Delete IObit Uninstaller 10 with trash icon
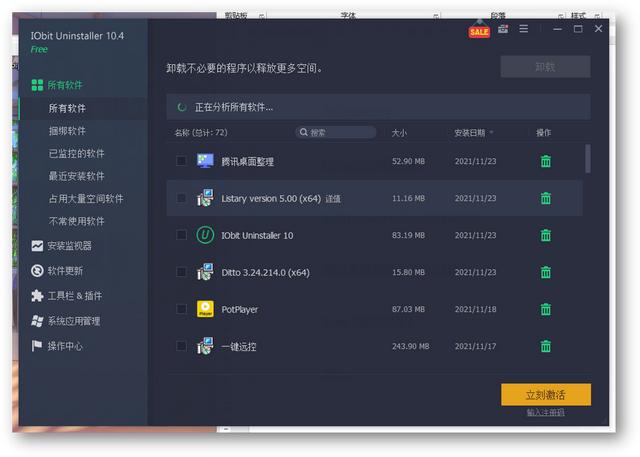Screen dimensions: 640x457 point(546,235)
